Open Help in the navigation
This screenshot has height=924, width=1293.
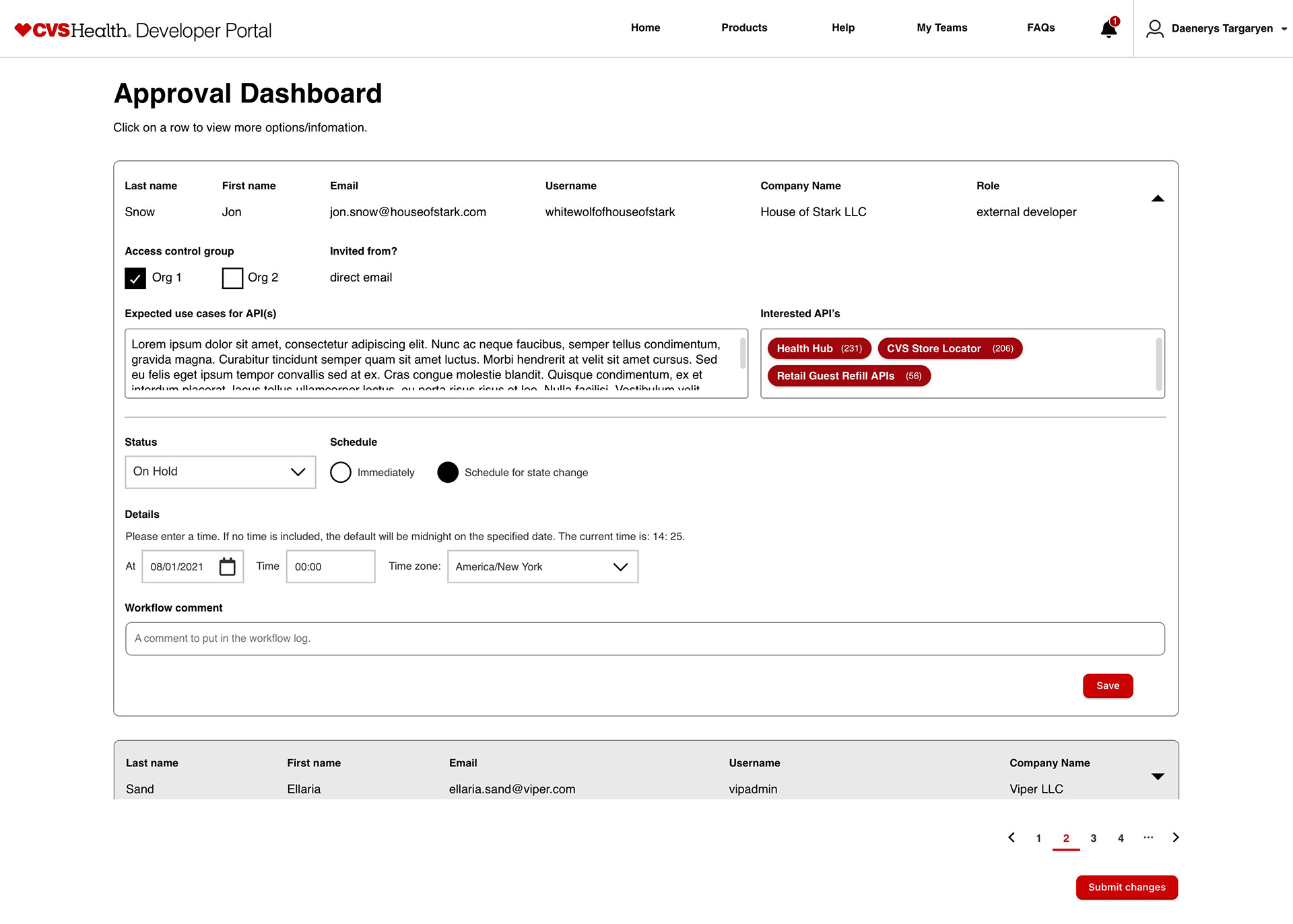[843, 28]
